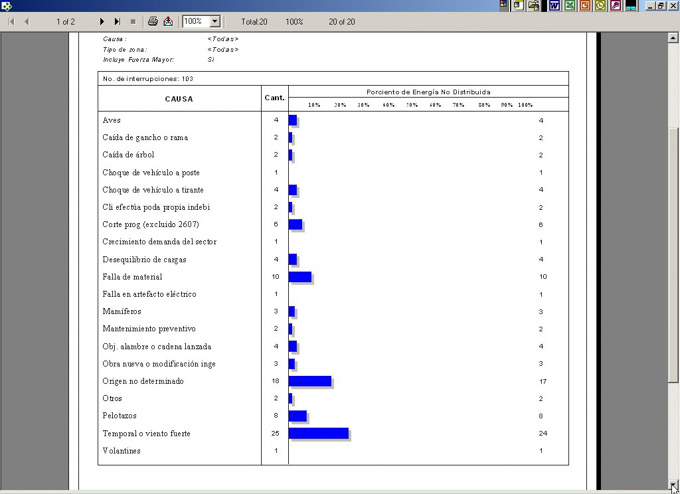This screenshot has width=680, height=494.
Task: Restore the report window size
Action: [x=661, y=6]
